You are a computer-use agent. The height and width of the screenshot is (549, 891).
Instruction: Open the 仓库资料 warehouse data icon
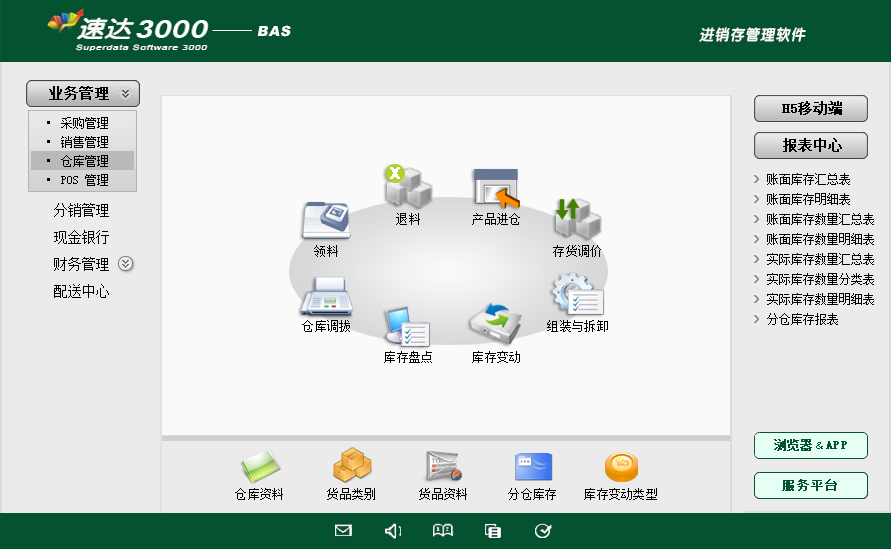pyautogui.click(x=259, y=467)
